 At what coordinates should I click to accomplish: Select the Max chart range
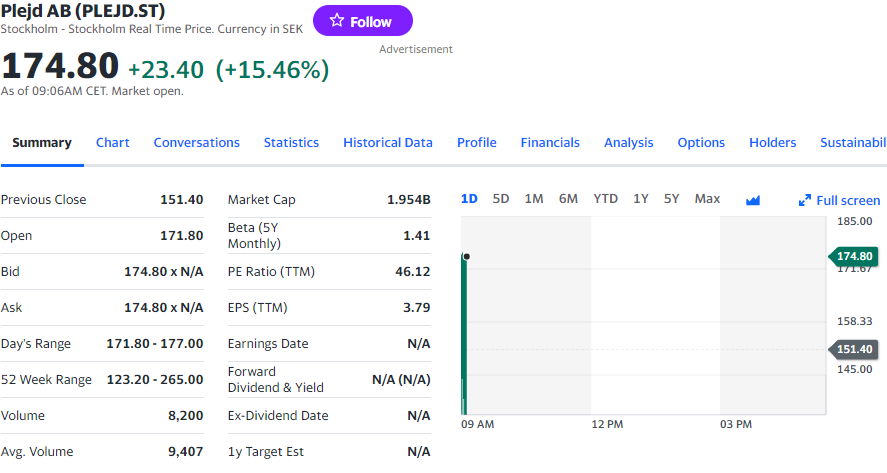pyautogui.click(x=707, y=199)
